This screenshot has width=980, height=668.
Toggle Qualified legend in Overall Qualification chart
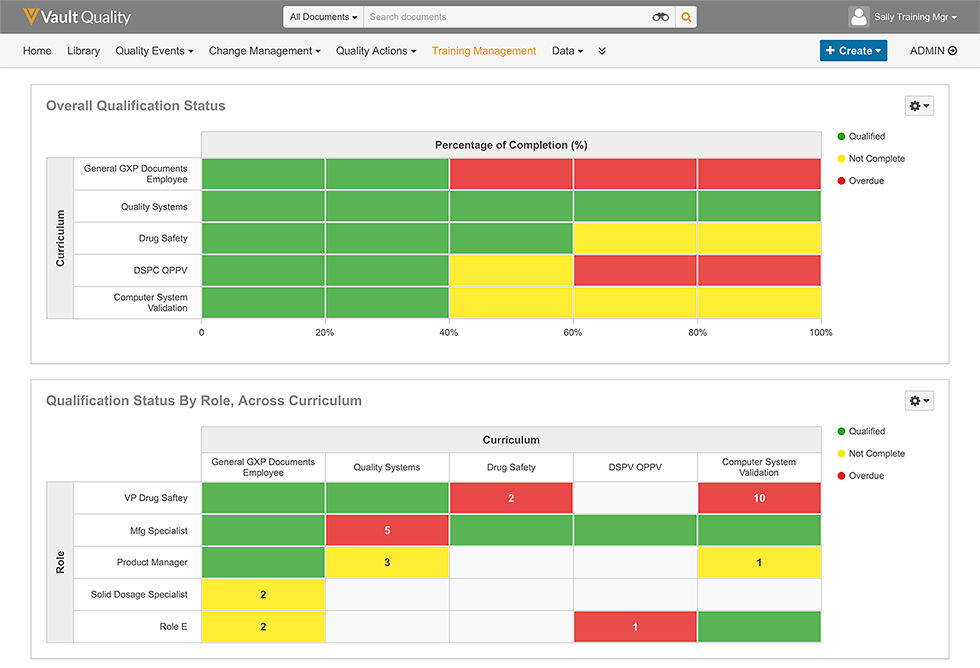860,136
